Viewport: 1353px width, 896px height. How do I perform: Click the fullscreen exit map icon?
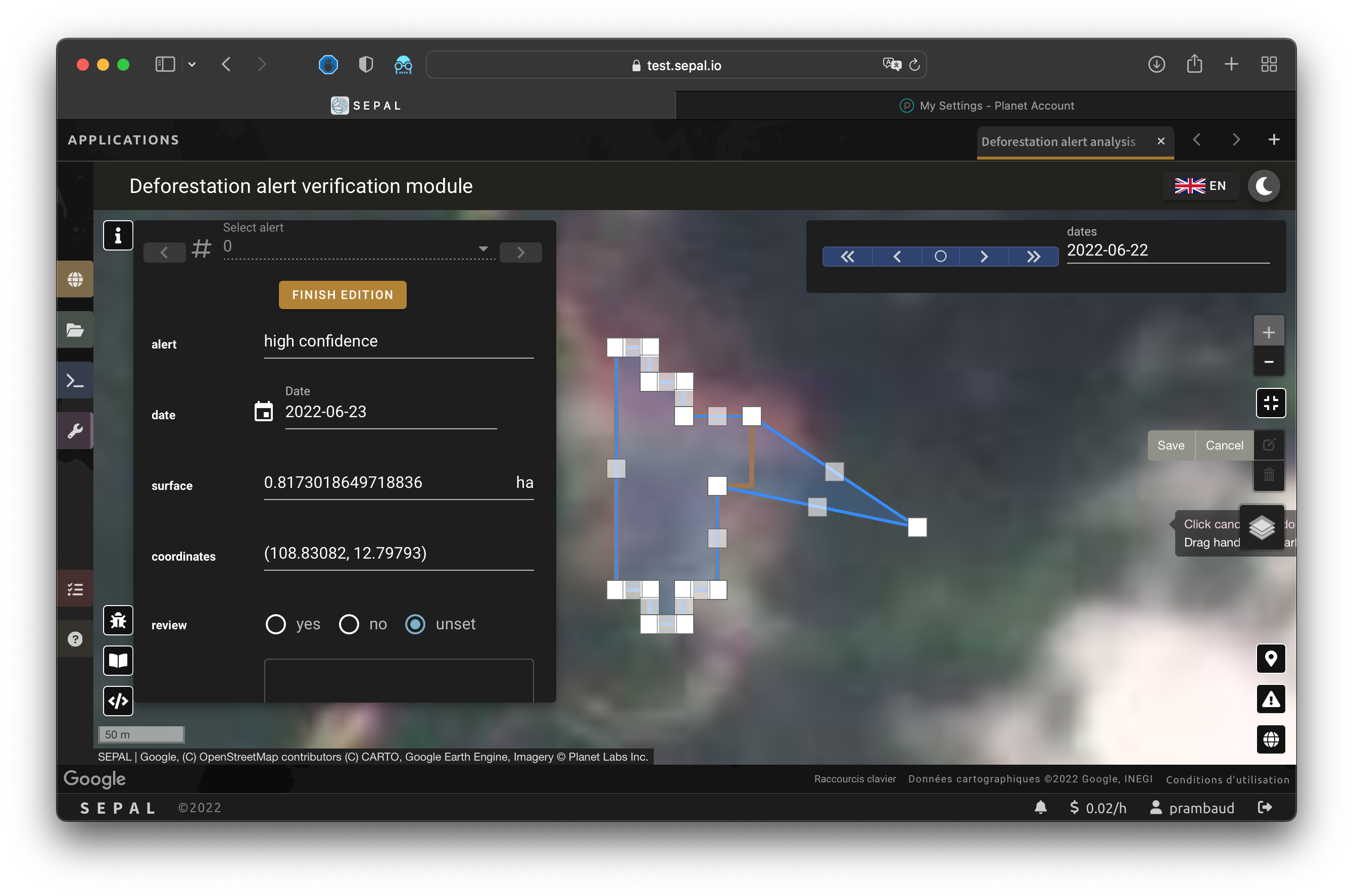point(1270,404)
